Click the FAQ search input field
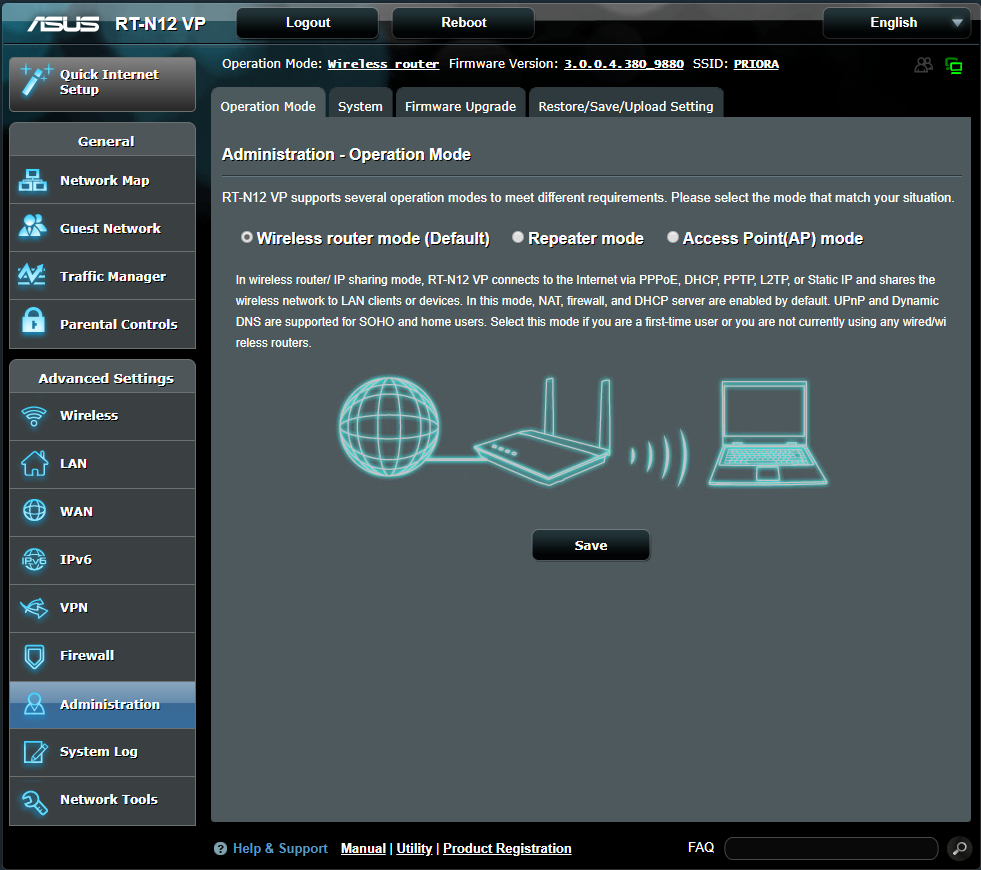Screen dimensions: 981x870 831,849
